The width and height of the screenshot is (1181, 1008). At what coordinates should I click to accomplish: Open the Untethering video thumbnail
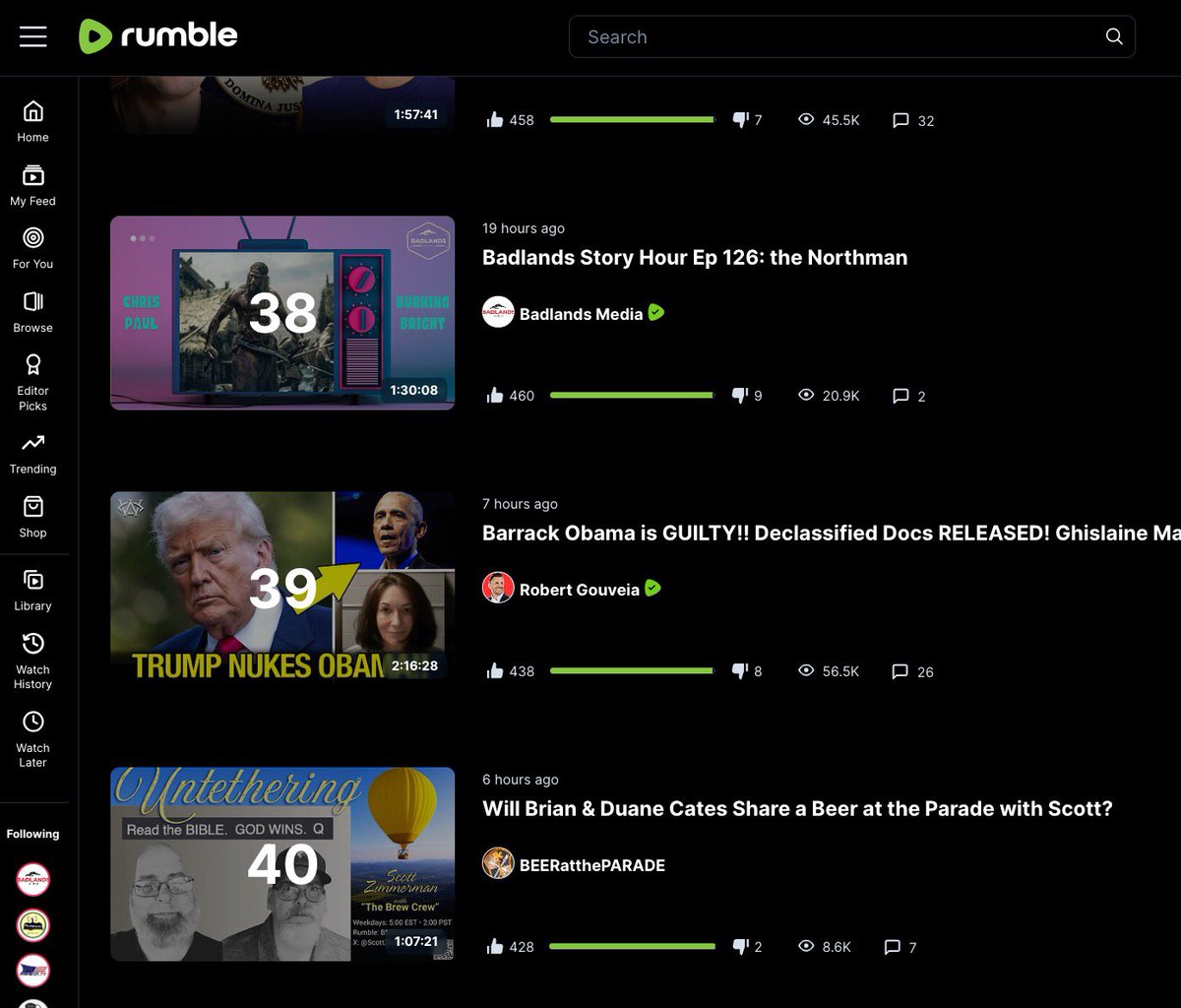(282, 864)
